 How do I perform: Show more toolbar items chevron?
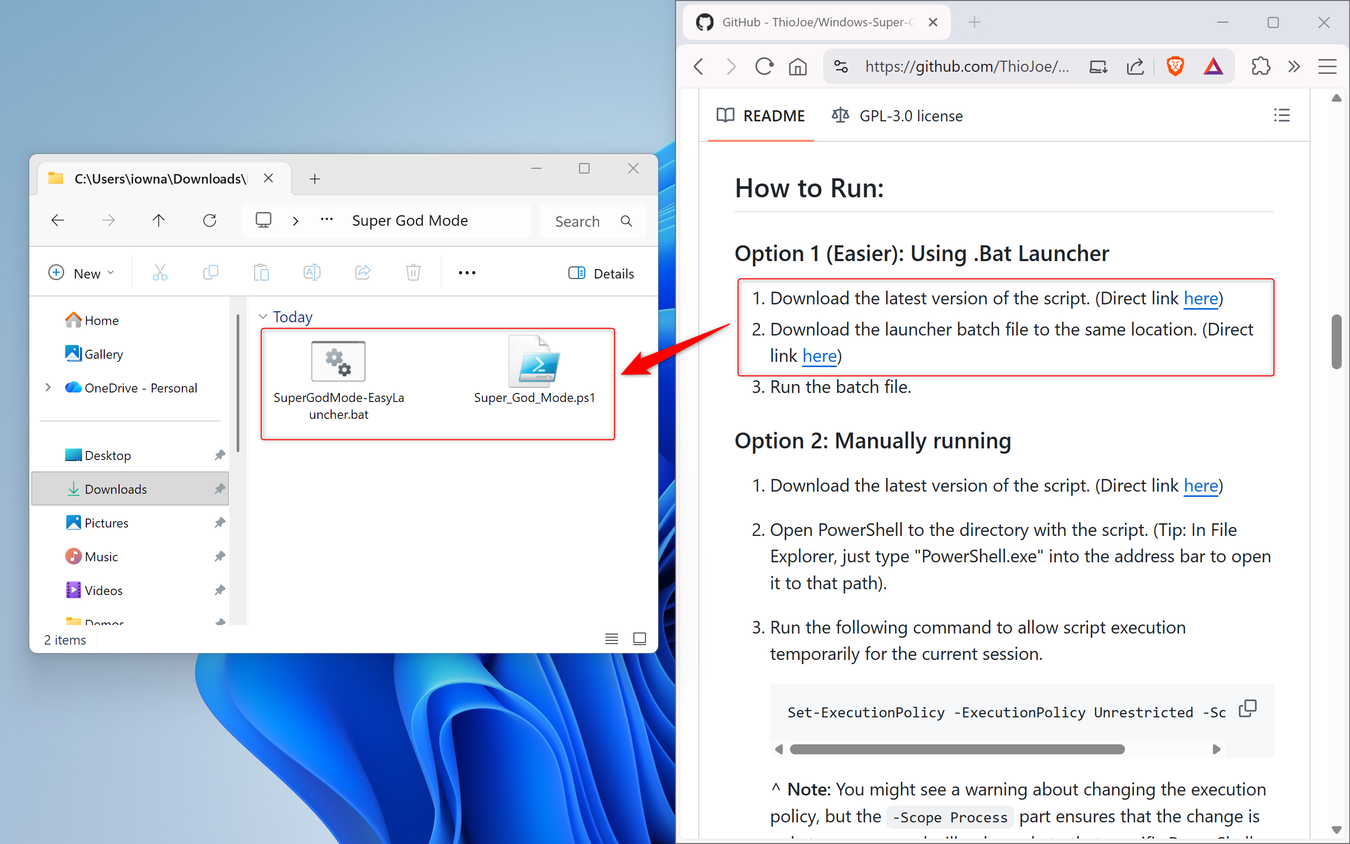click(1294, 67)
